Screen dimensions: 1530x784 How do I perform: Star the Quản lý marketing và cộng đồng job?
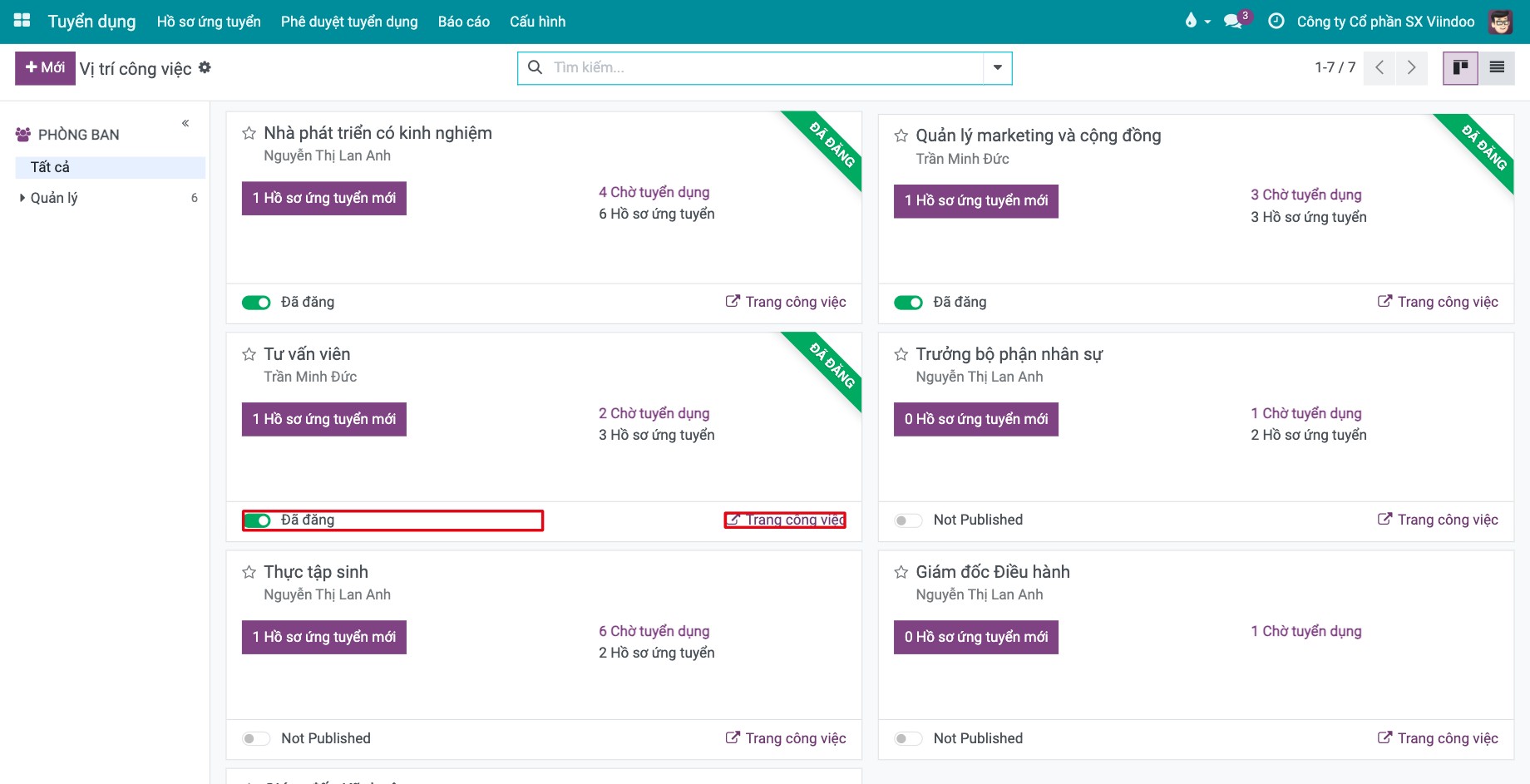(x=901, y=136)
